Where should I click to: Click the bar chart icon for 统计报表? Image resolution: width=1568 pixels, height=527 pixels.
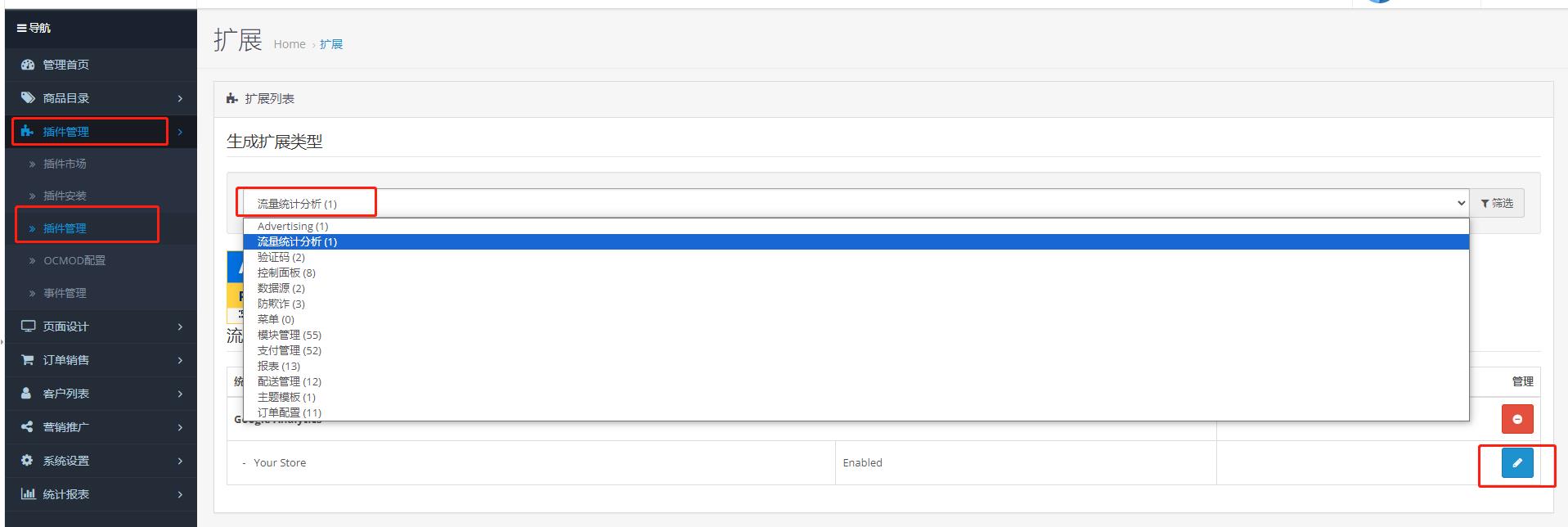pos(28,494)
